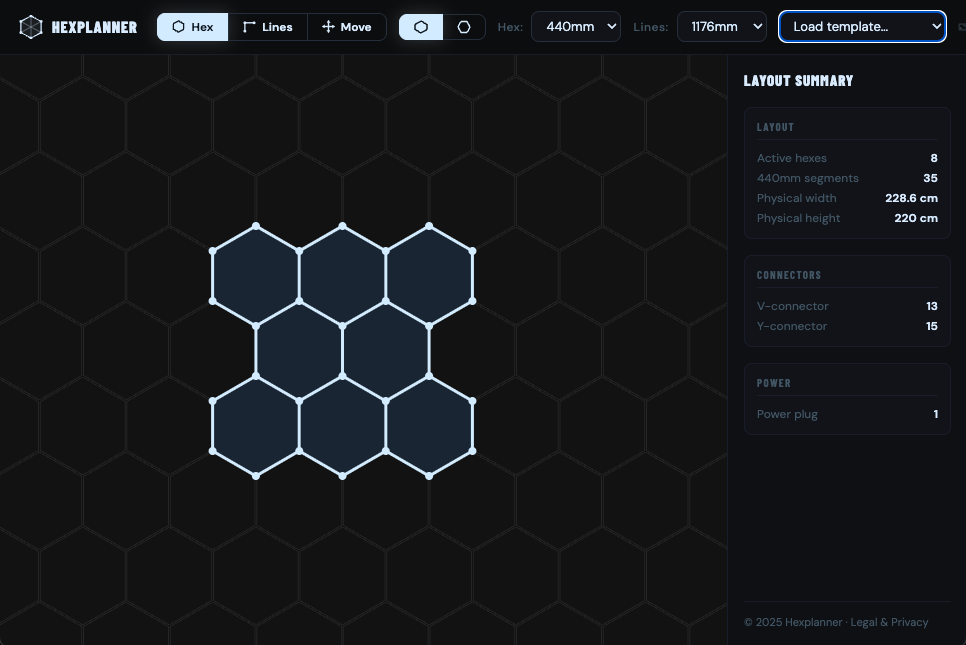Click the Physical height value 220 cm
Image resolution: width=966 pixels, height=645 pixels.
tap(916, 218)
